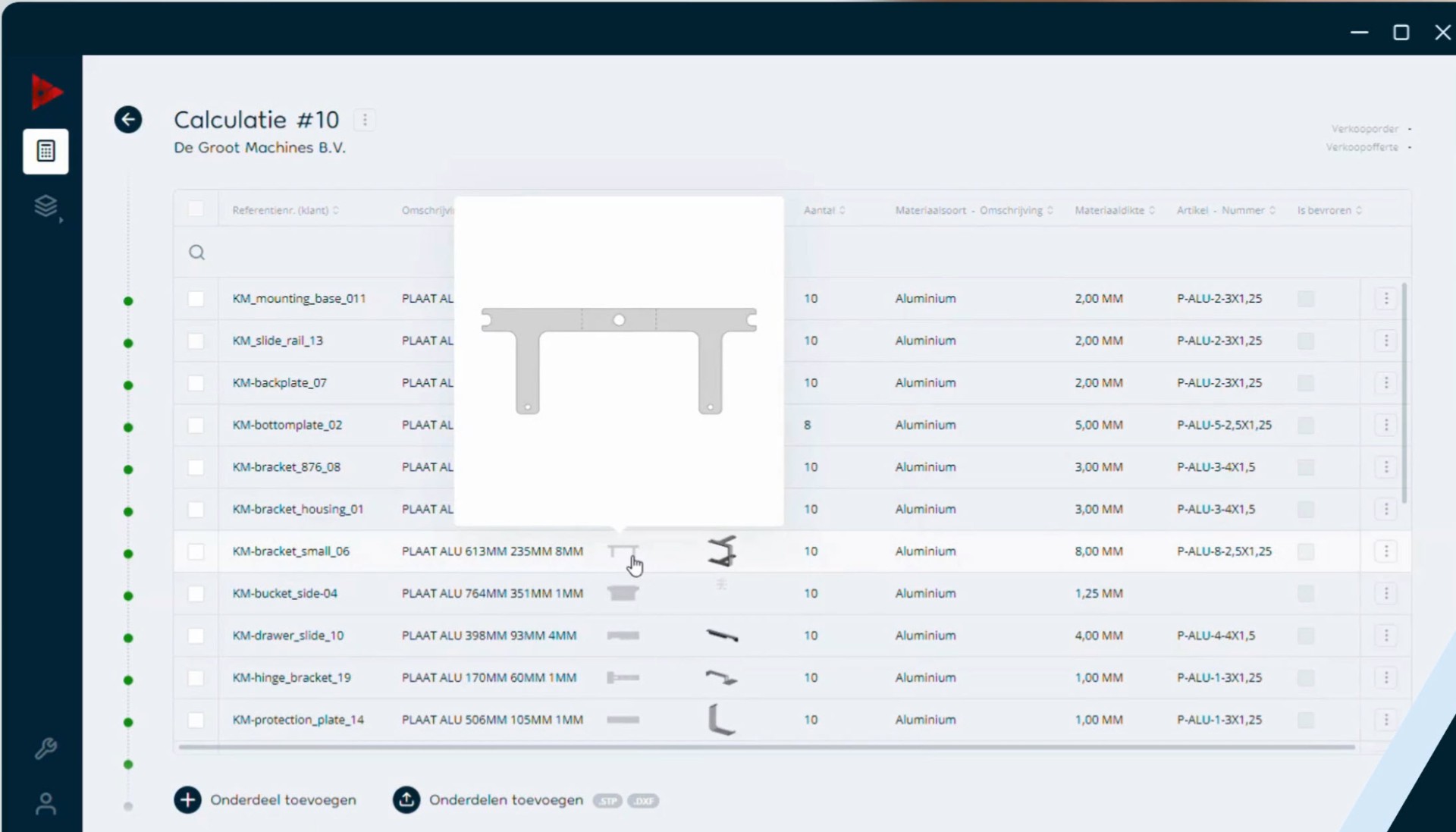The image size is (1456, 832).
Task: Sort by Aantal column header
Action: point(824,210)
